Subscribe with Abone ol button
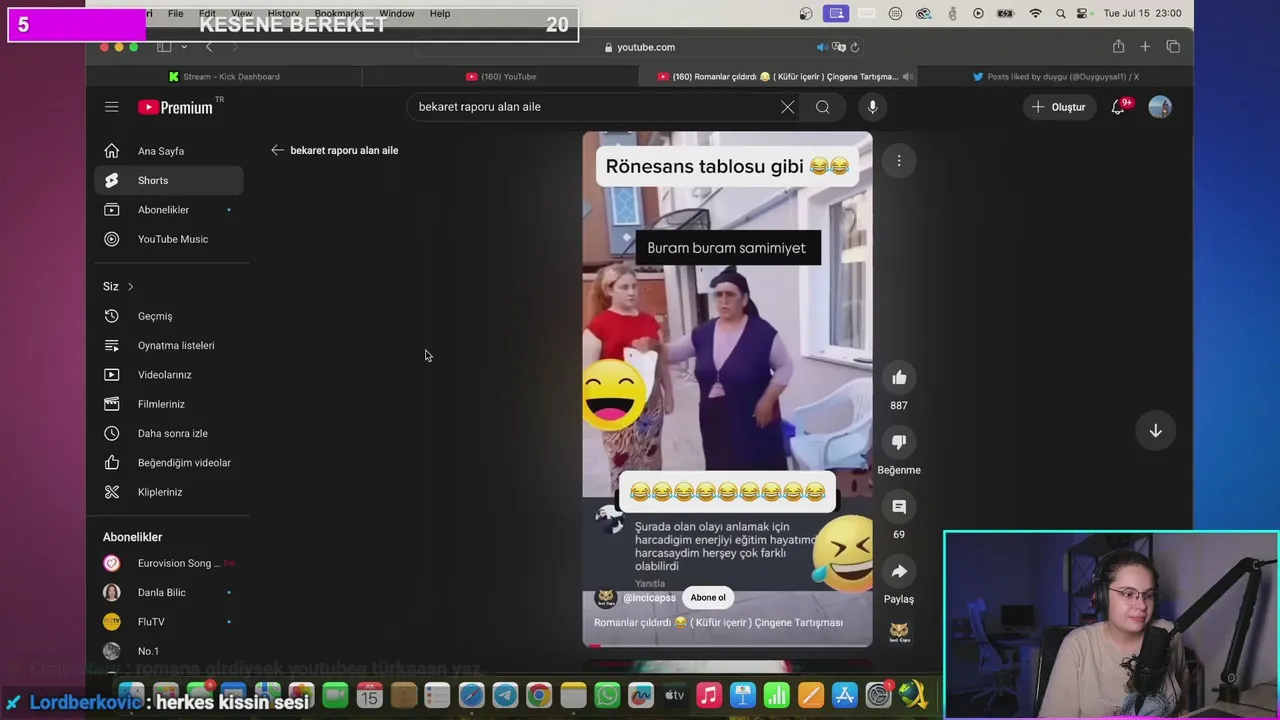This screenshot has width=1280, height=720. click(708, 598)
